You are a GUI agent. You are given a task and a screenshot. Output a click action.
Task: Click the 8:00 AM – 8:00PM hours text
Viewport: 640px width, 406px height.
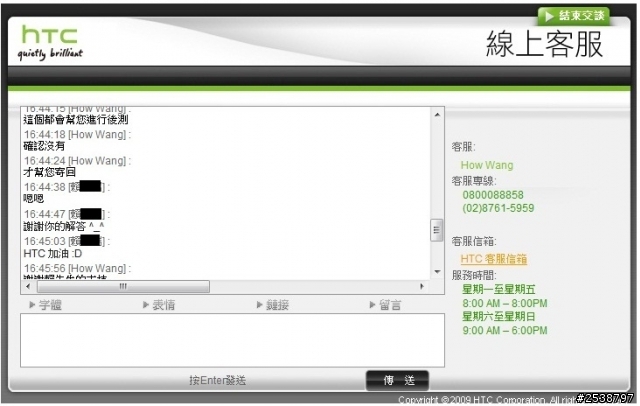(504, 303)
